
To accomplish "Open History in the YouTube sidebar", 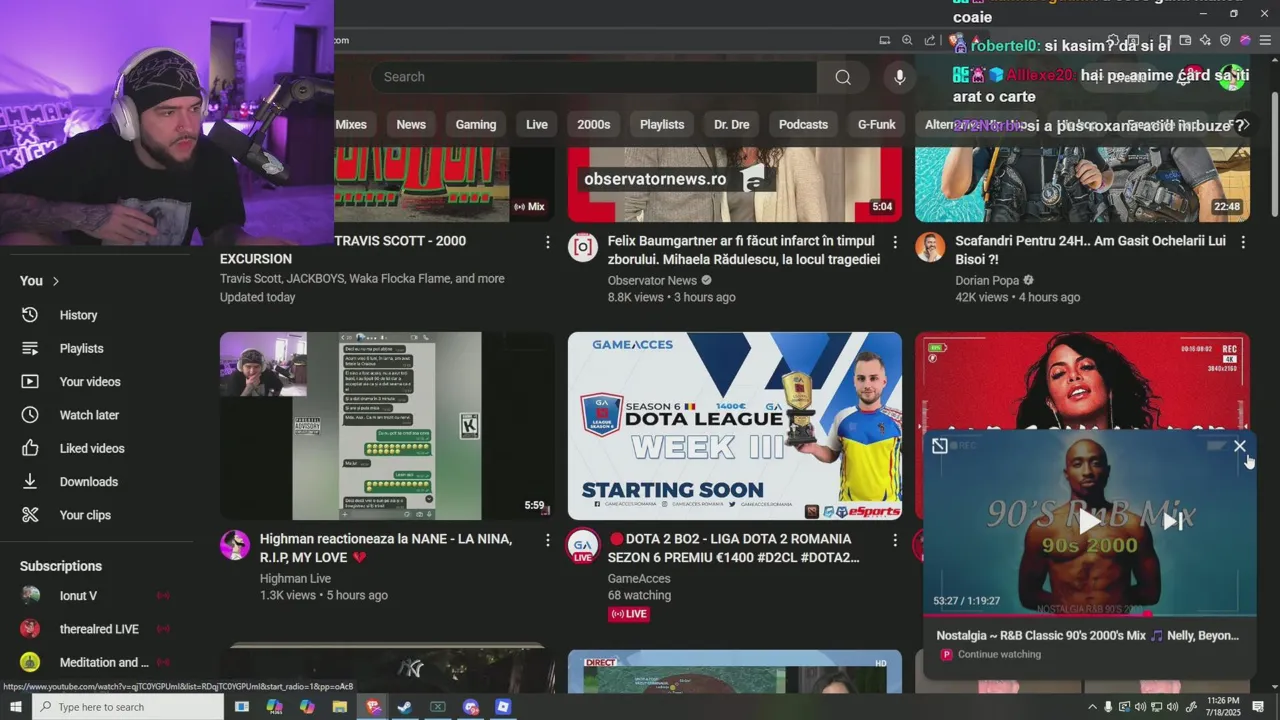I will [78, 315].
